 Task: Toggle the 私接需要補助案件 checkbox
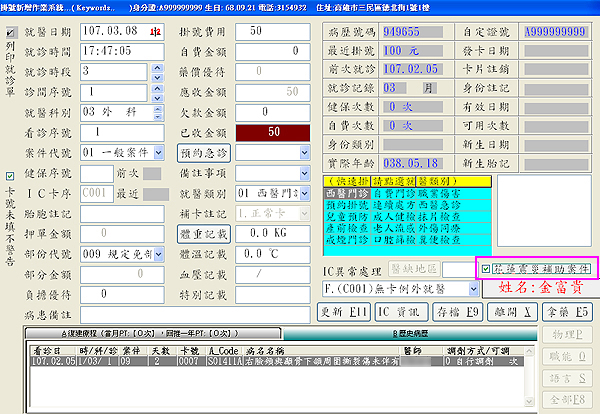pyautogui.click(x=487, y=268)
